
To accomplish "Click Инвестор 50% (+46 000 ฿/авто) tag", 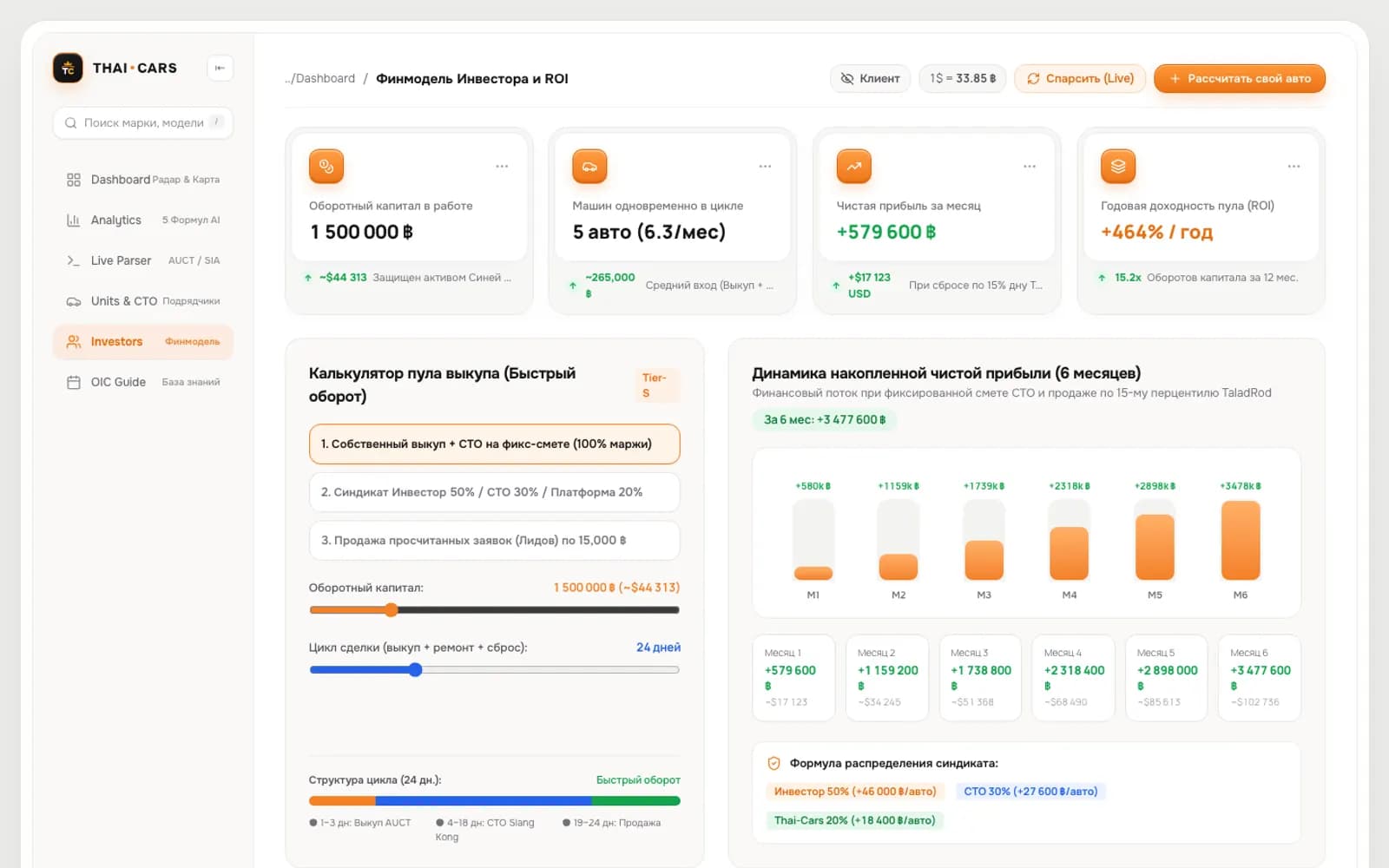I will click(855, 792).
